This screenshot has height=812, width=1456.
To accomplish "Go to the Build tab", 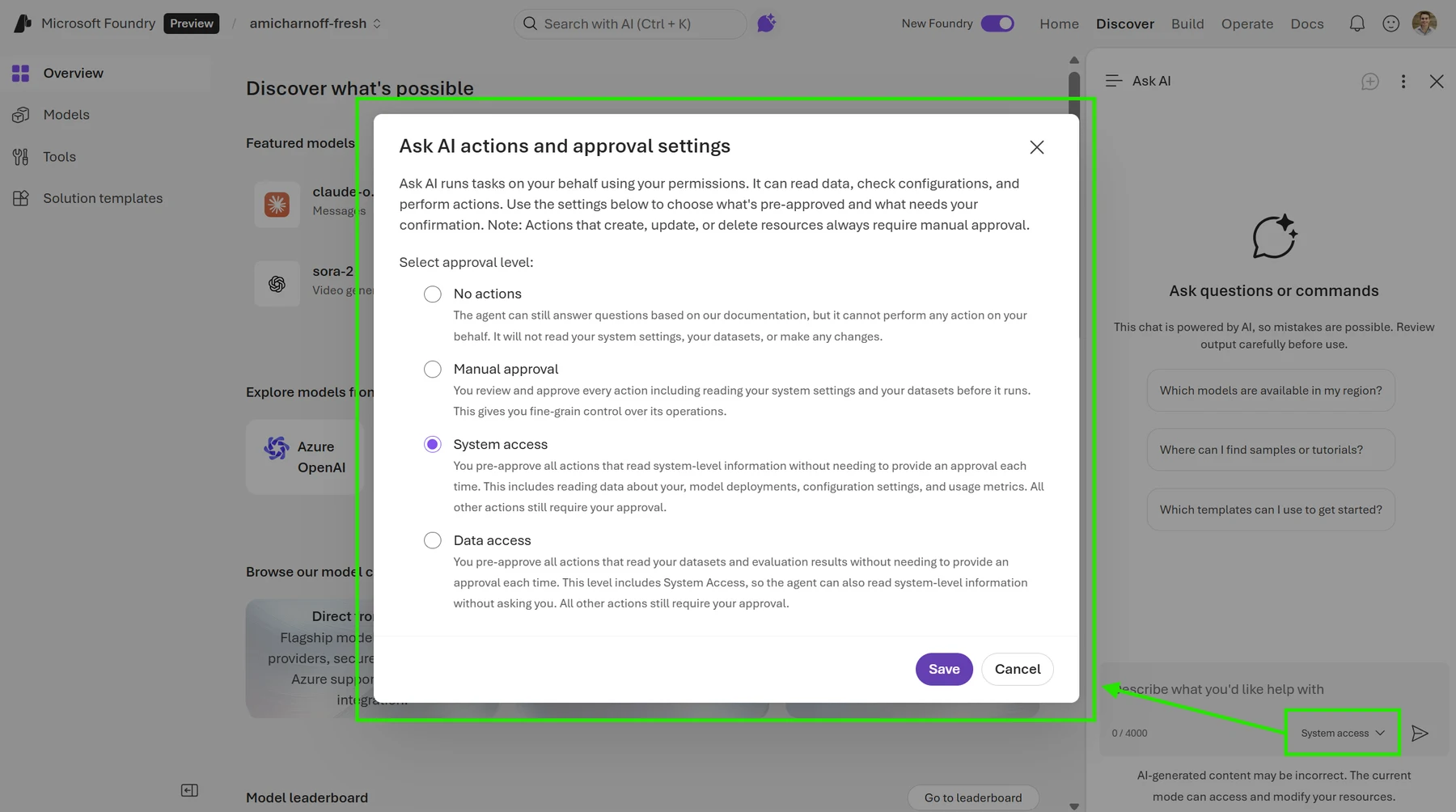I will [1187, 23].
